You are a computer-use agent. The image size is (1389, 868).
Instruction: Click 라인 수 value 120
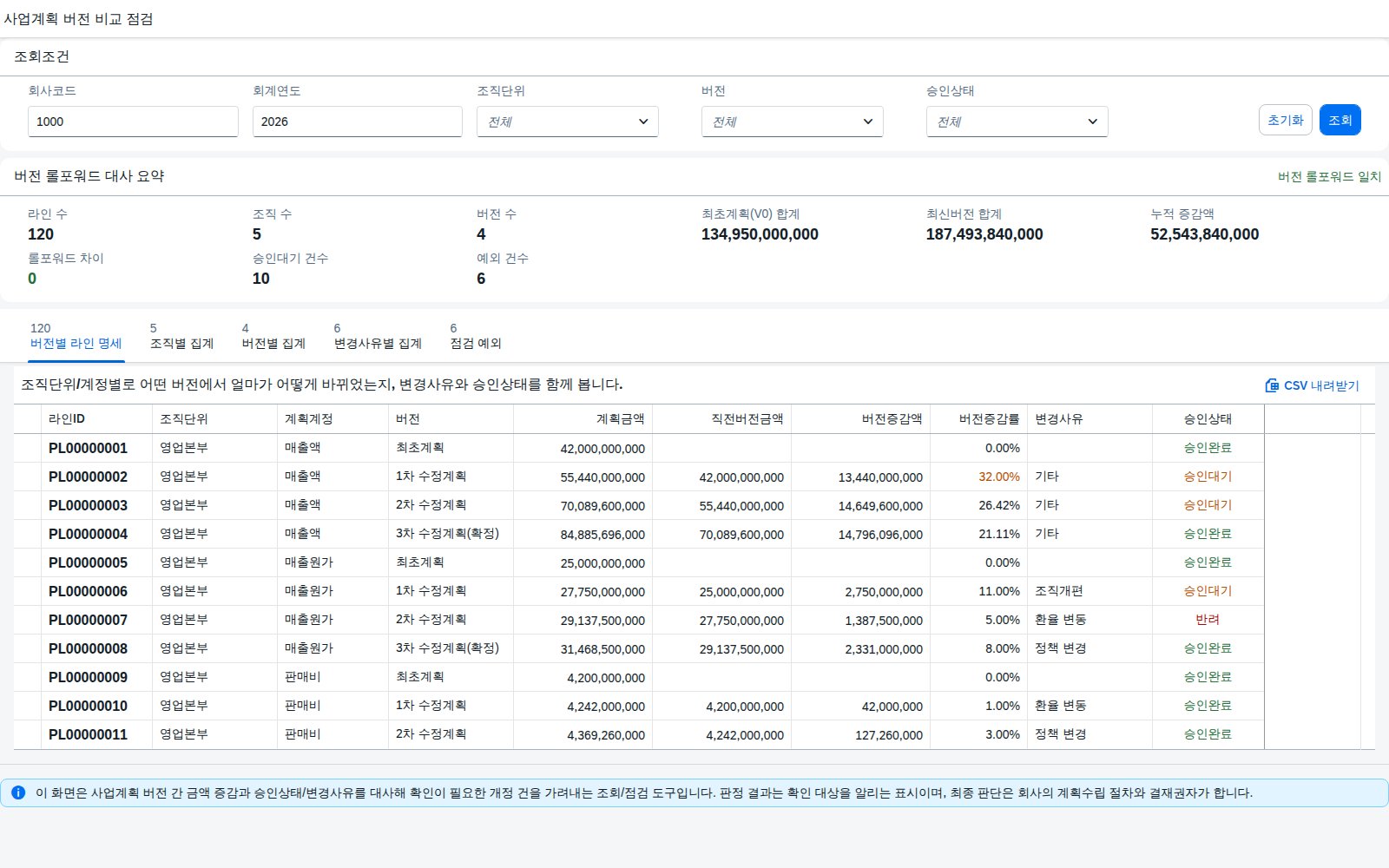click(41, 234)
